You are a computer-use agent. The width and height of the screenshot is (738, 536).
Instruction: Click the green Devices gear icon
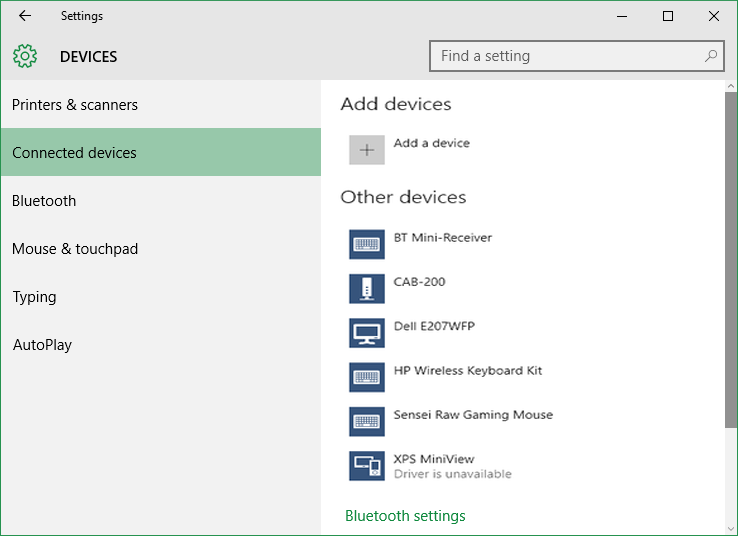coord(25,56)
